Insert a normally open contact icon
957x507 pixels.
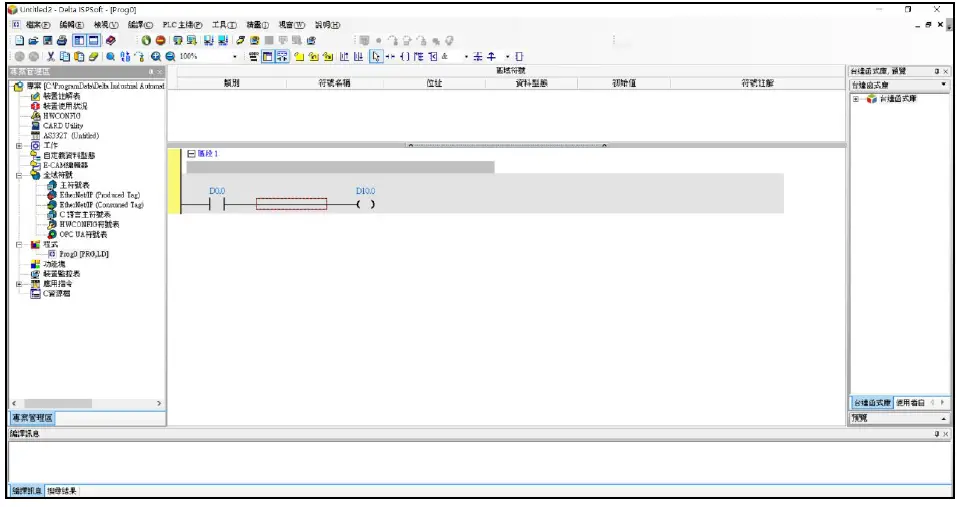point(390,56)
